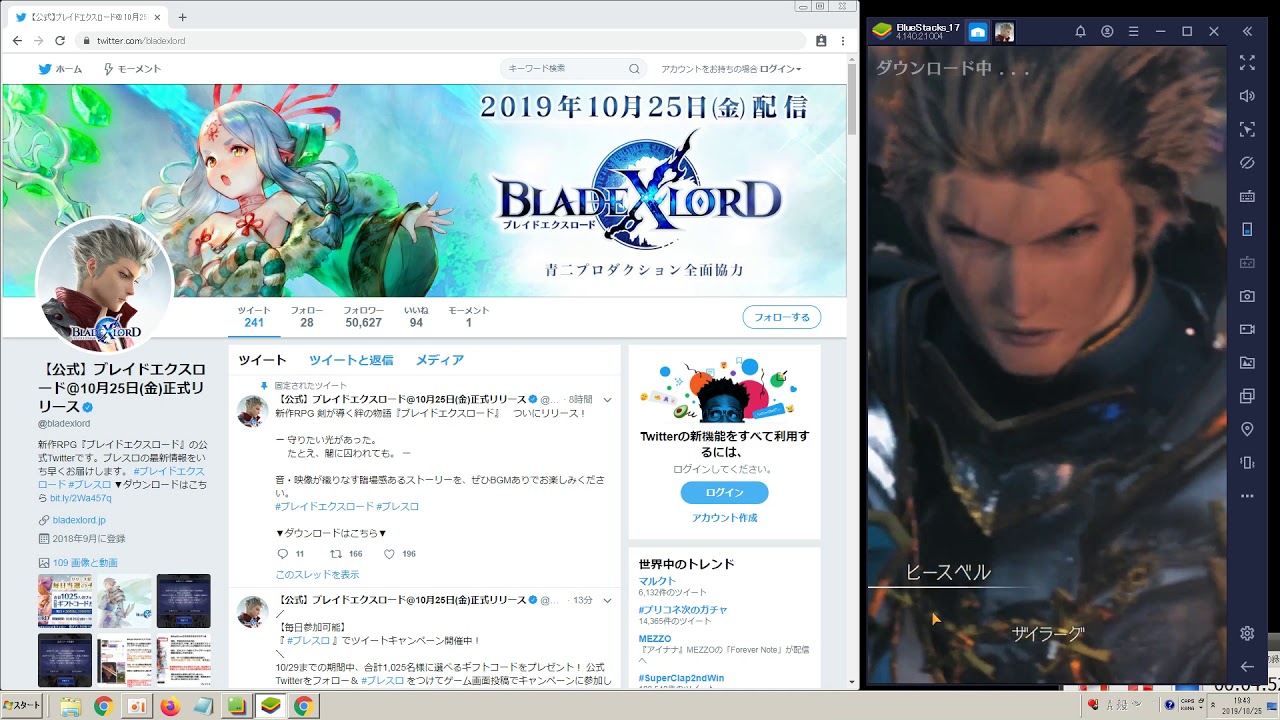
Task: Open the Followers count 50,627
Action: click(x=363, y=317)
